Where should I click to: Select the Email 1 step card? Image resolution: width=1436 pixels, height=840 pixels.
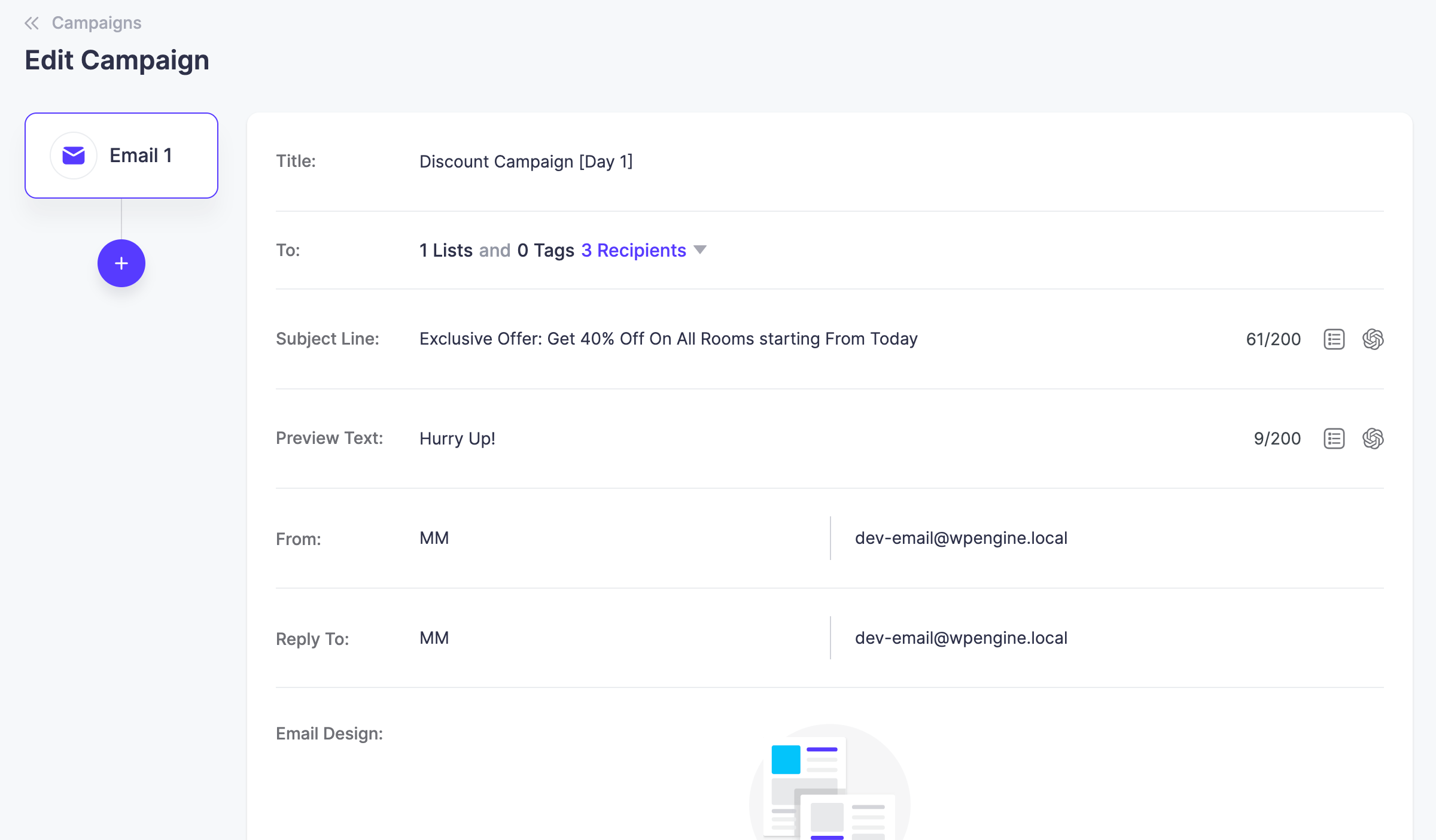pos(121,156)
